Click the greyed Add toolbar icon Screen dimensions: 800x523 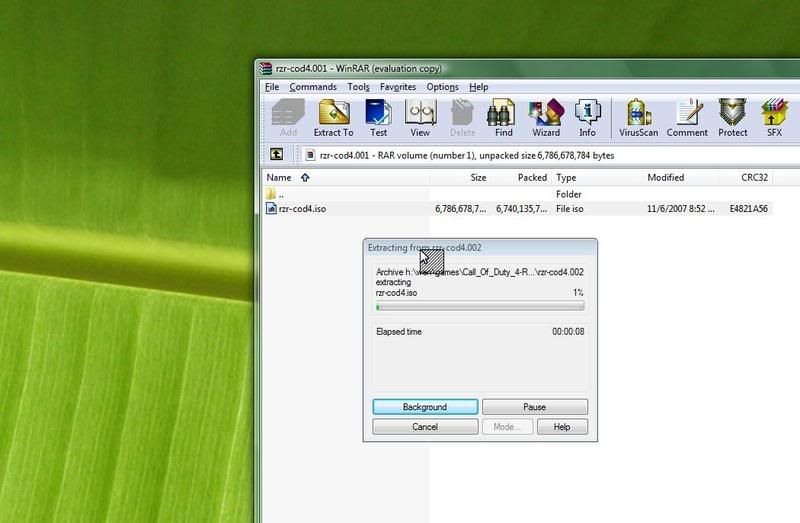[x=288, y=118]
